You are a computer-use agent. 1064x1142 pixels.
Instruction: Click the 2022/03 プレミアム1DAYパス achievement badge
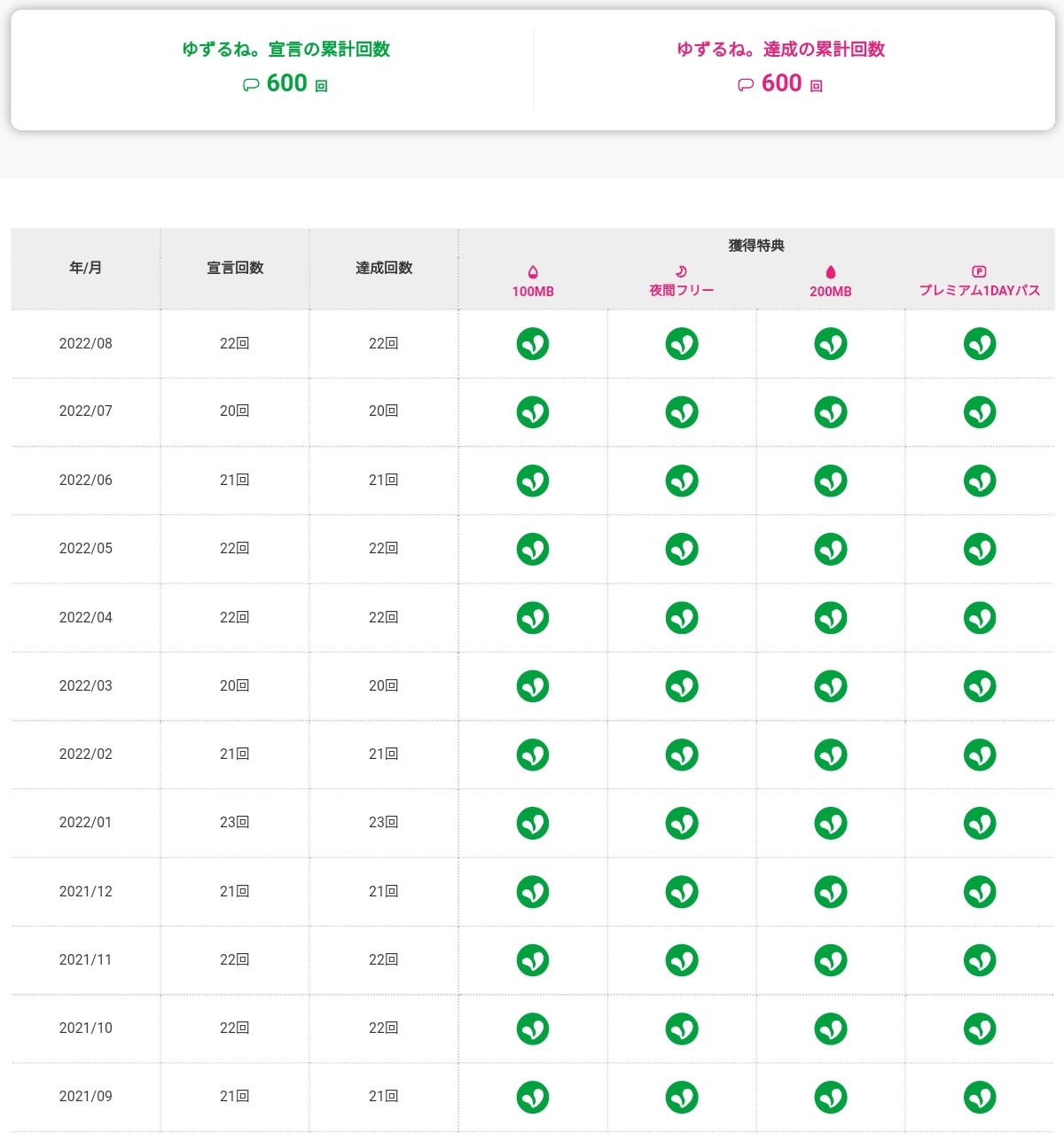(x=980, y=686)
